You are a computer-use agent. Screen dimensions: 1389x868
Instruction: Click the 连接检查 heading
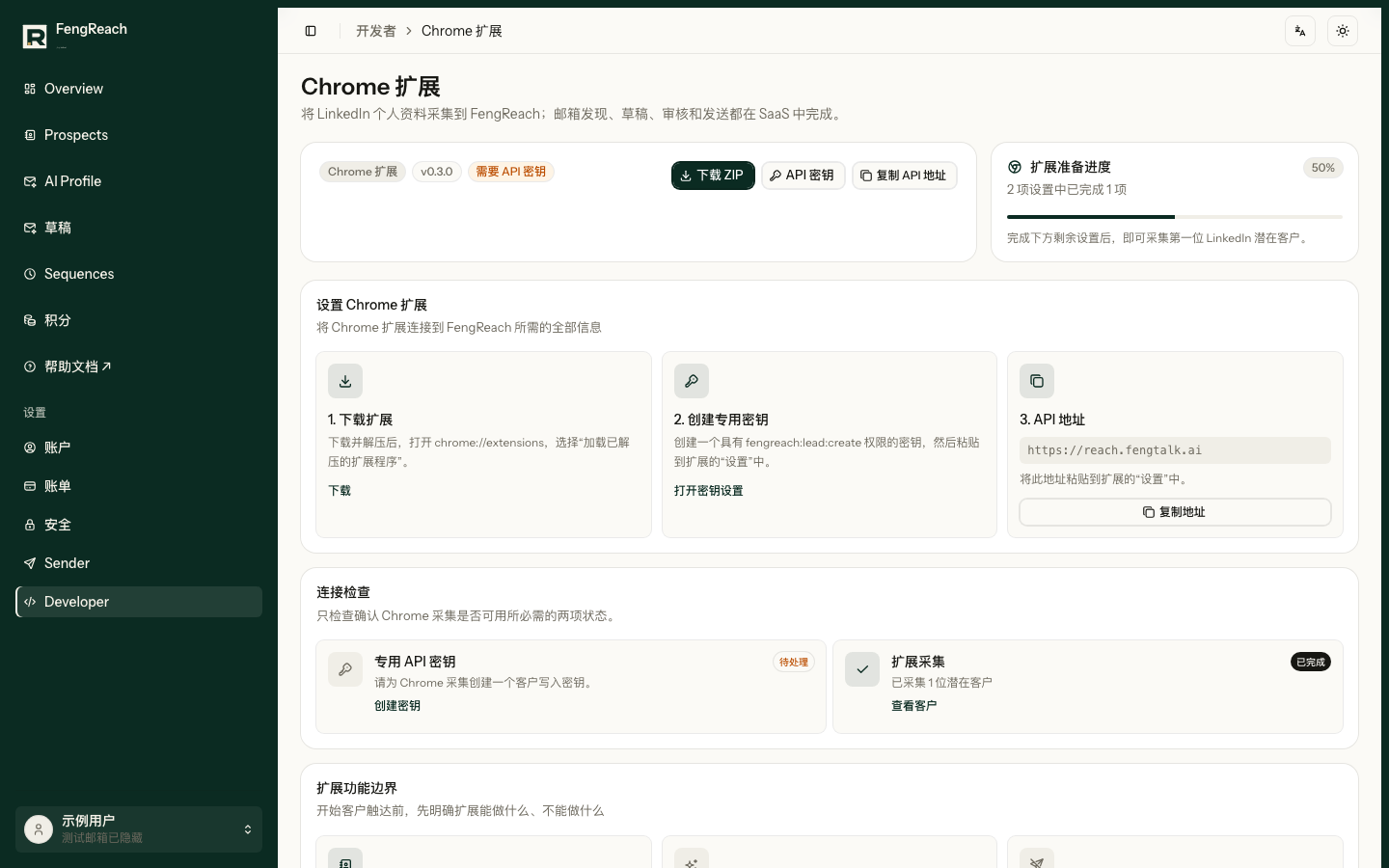point(343,592)
